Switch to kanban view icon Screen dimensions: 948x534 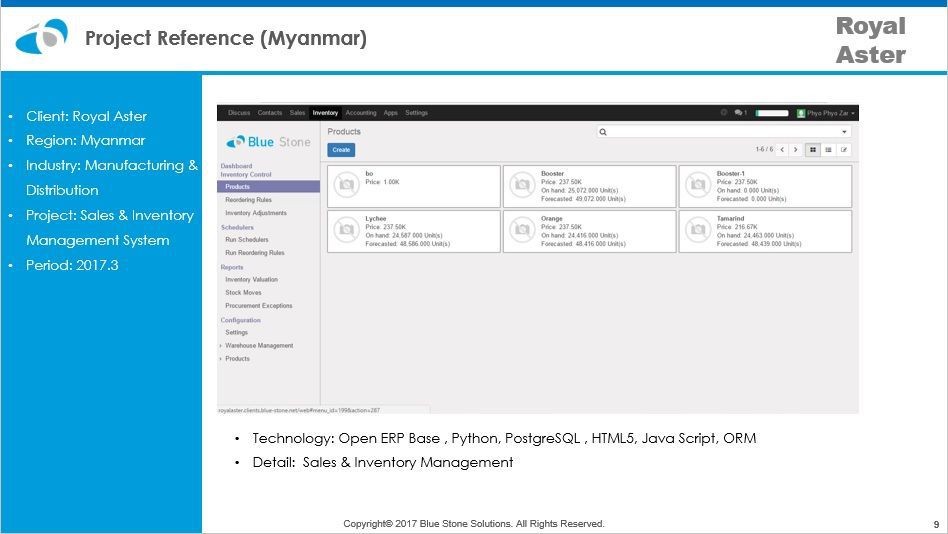pos(813,150)
